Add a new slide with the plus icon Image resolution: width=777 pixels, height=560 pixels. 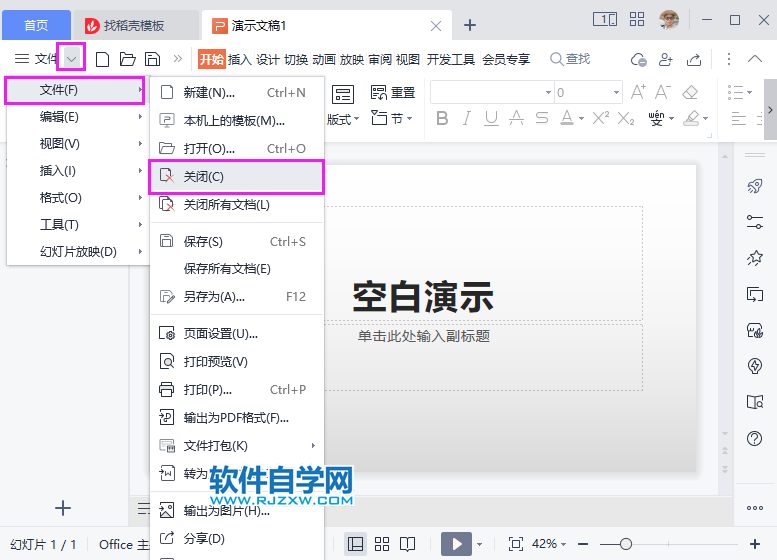point(63,508)
